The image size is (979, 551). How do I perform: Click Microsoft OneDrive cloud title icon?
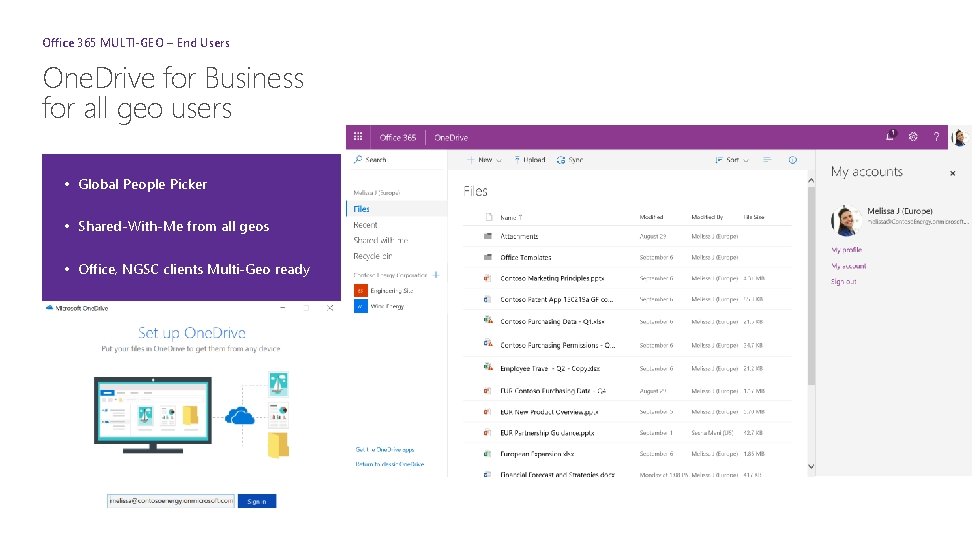[49, 307]
